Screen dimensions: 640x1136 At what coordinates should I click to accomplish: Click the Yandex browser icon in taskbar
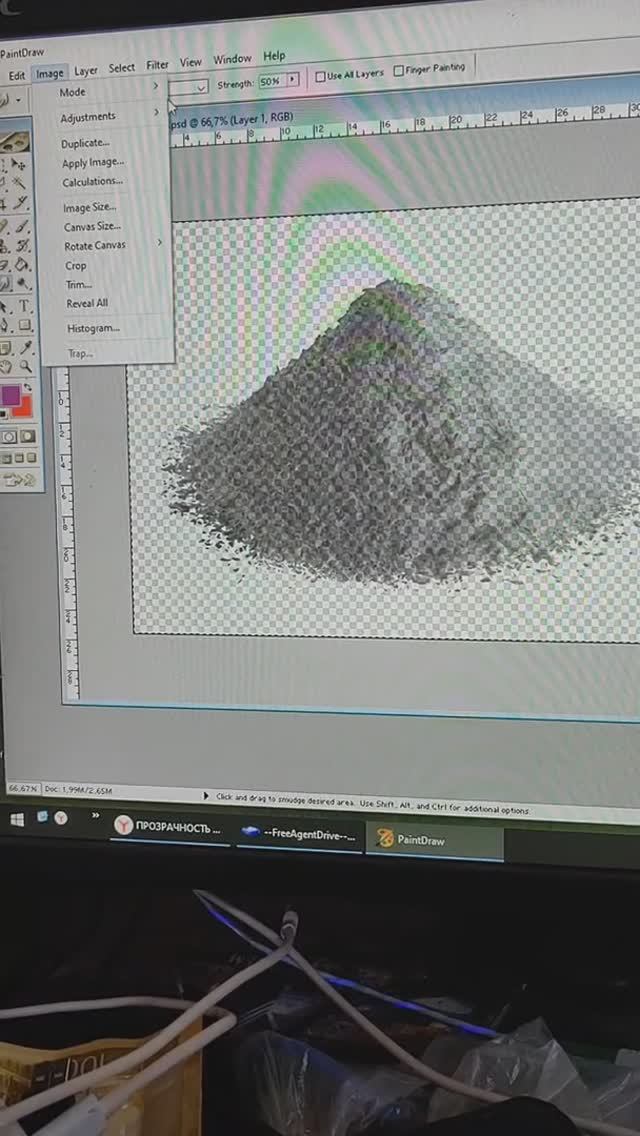coord(61,817)
